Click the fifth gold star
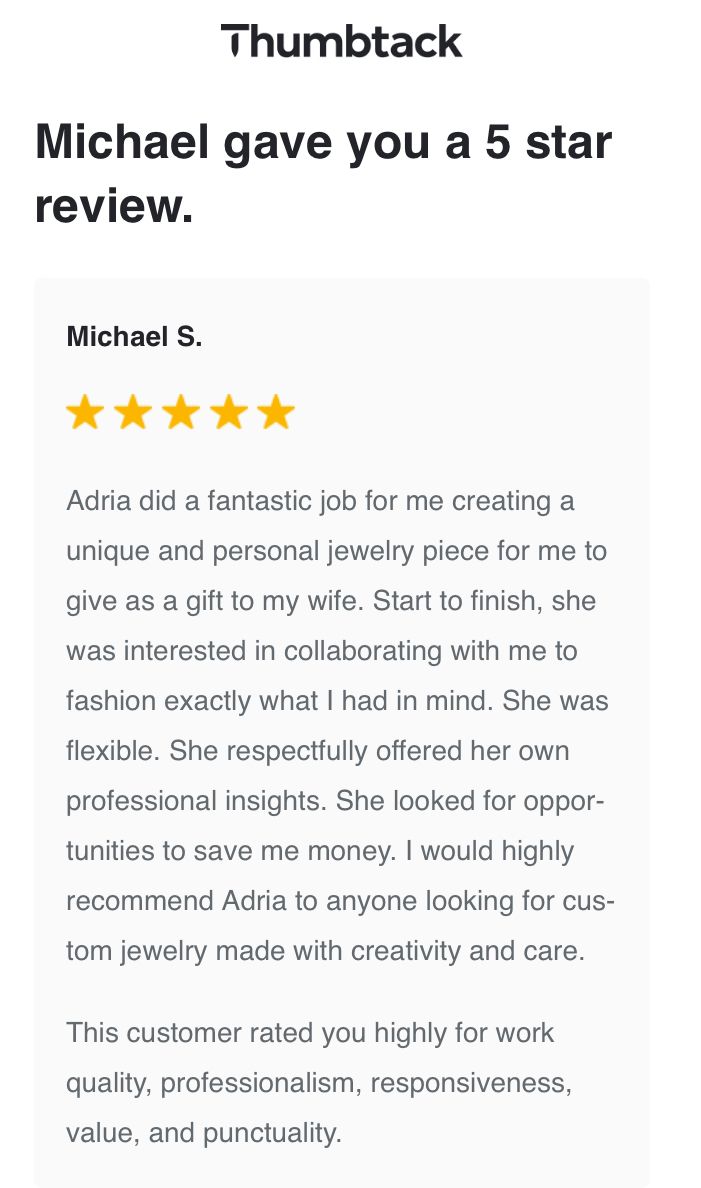 tap(276, 412)
